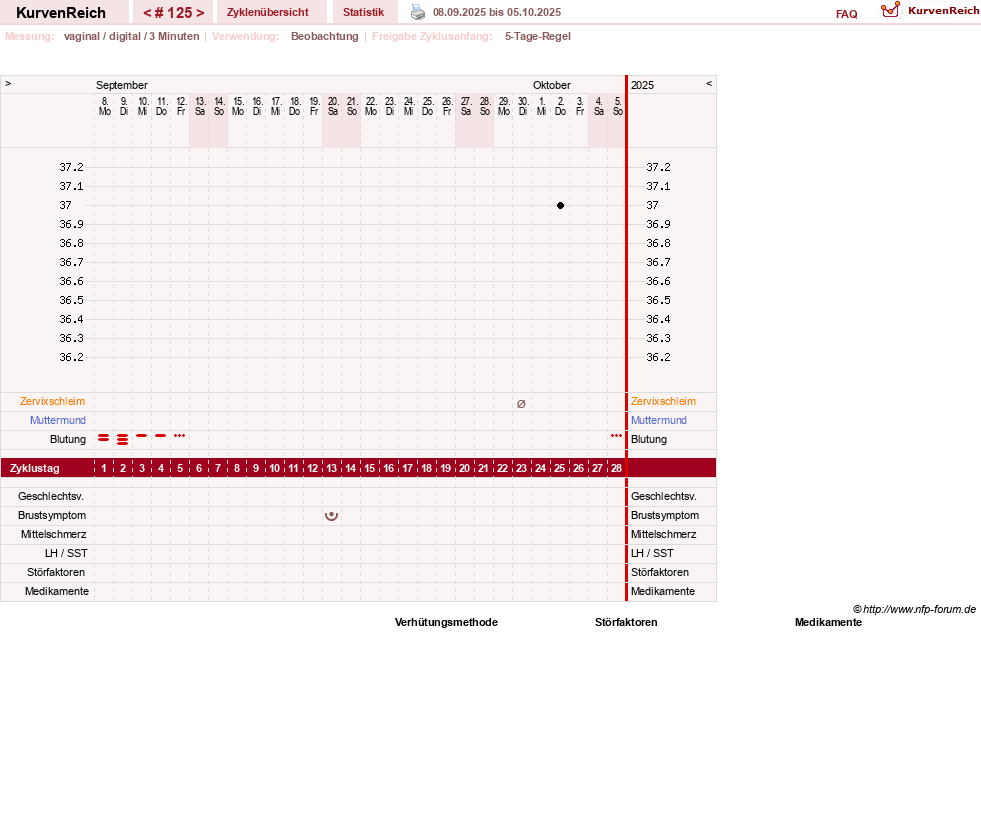Open the Statistik tab
981x821 pixels.
pos(363,13)
